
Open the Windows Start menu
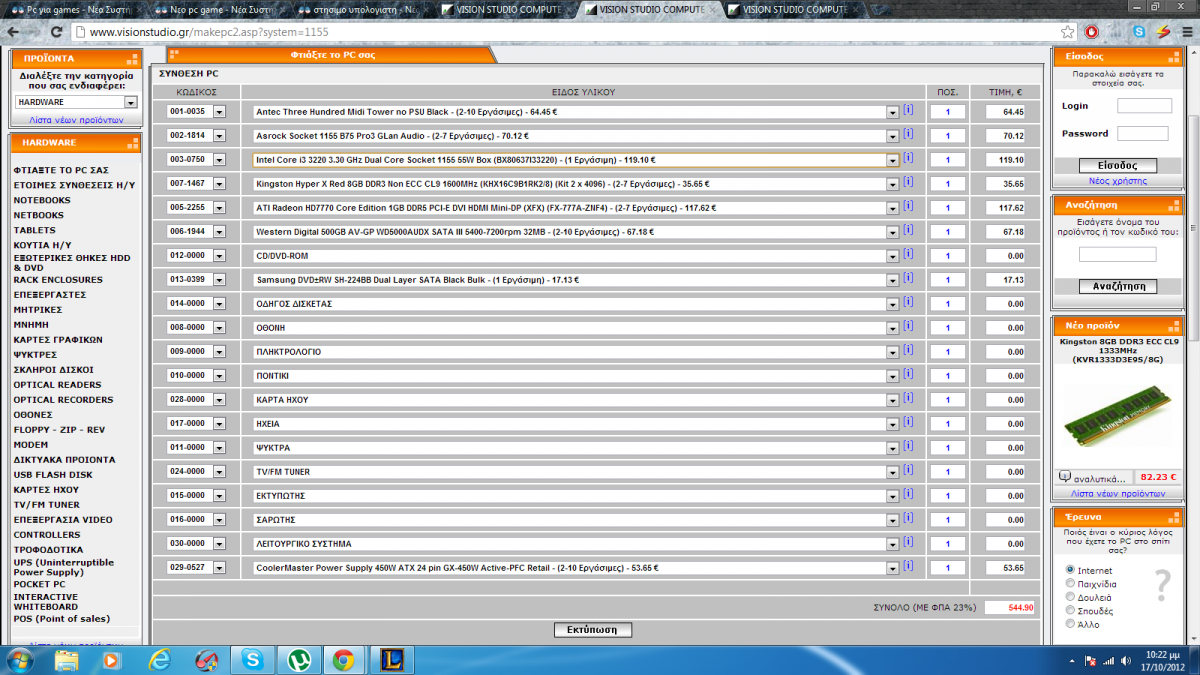20,660
